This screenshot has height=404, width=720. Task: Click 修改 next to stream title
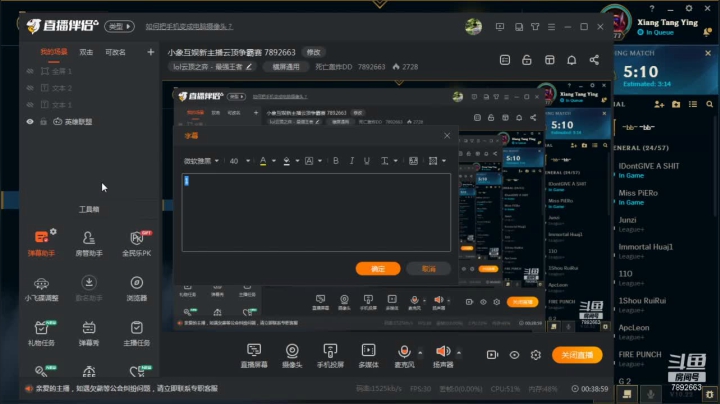(314, 52)
